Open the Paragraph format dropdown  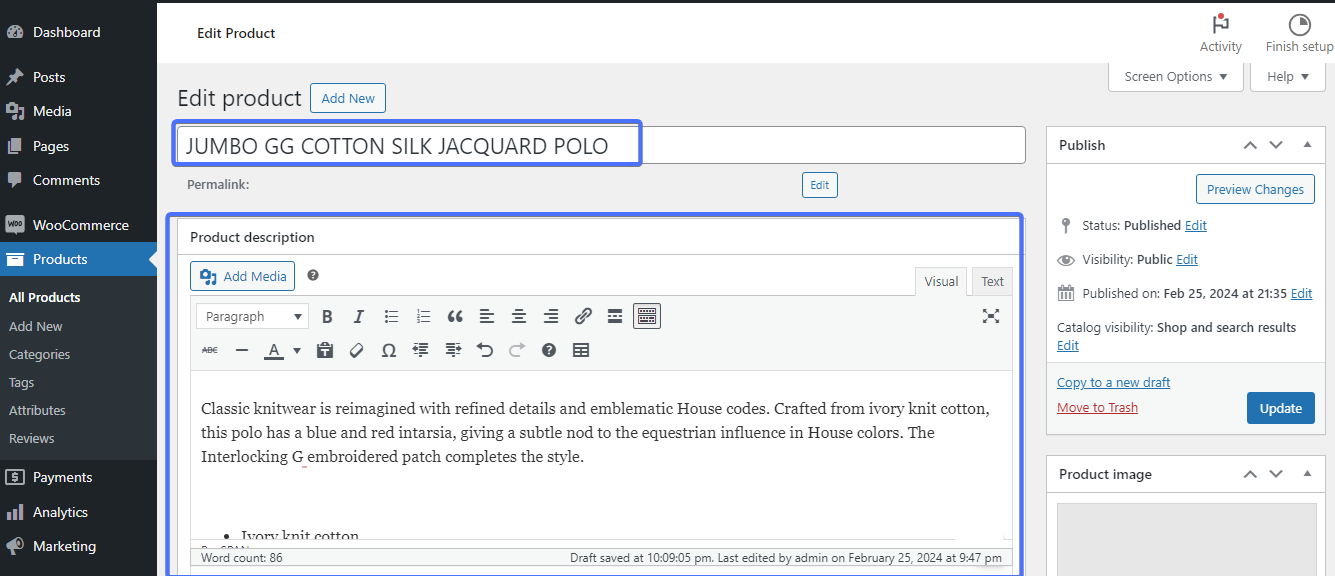click(x=252, y=317)
